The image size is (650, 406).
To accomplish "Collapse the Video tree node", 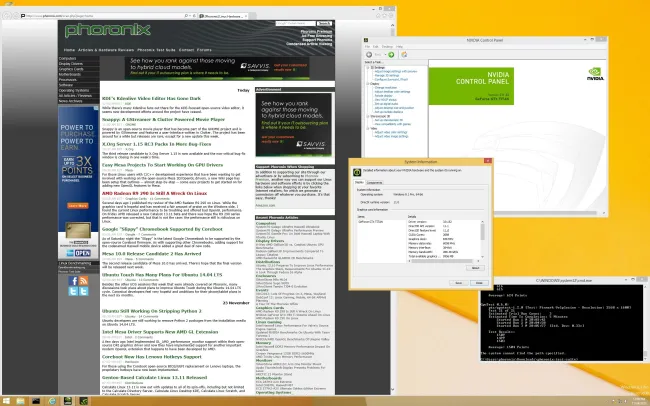I will (367, 129).
